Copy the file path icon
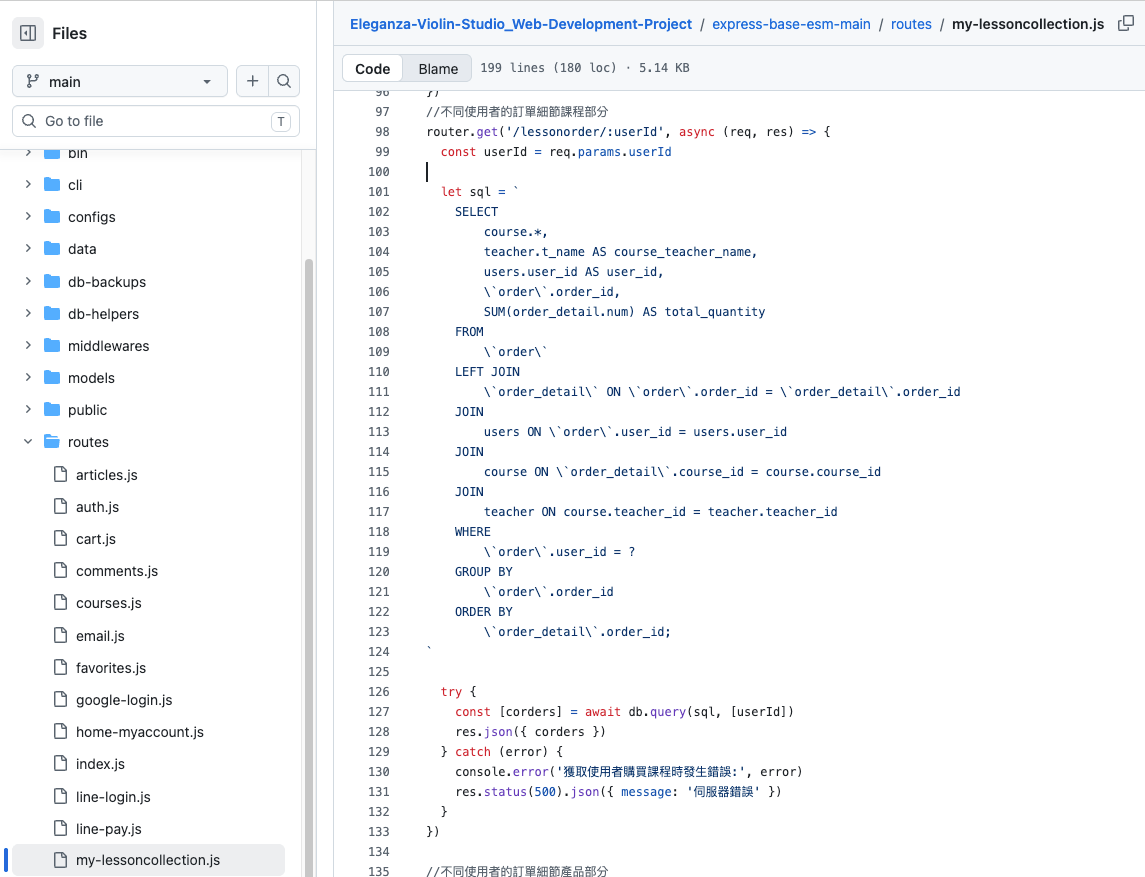 (x=1126, y=24)
